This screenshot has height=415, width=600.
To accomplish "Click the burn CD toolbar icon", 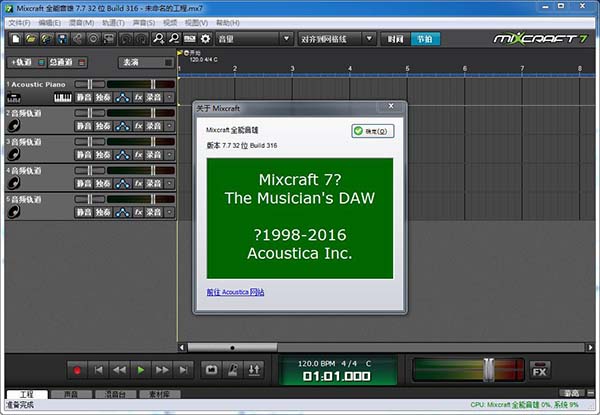I will (x=93, y=39).
